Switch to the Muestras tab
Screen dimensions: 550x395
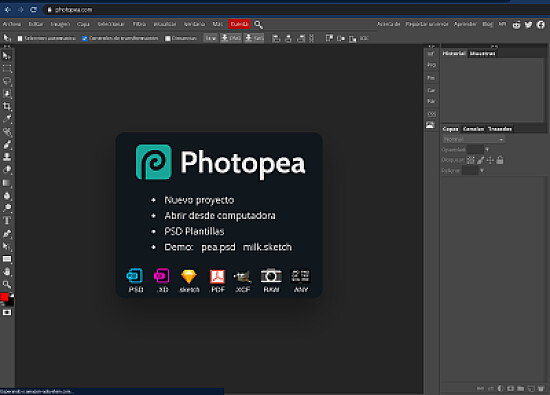point(482,53)
